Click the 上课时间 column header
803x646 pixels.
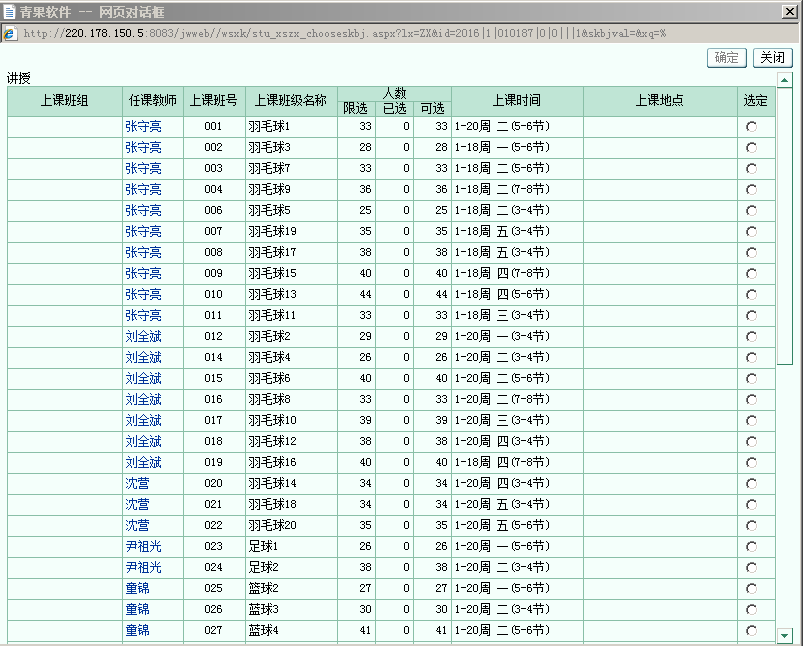[x=517, y=101]
